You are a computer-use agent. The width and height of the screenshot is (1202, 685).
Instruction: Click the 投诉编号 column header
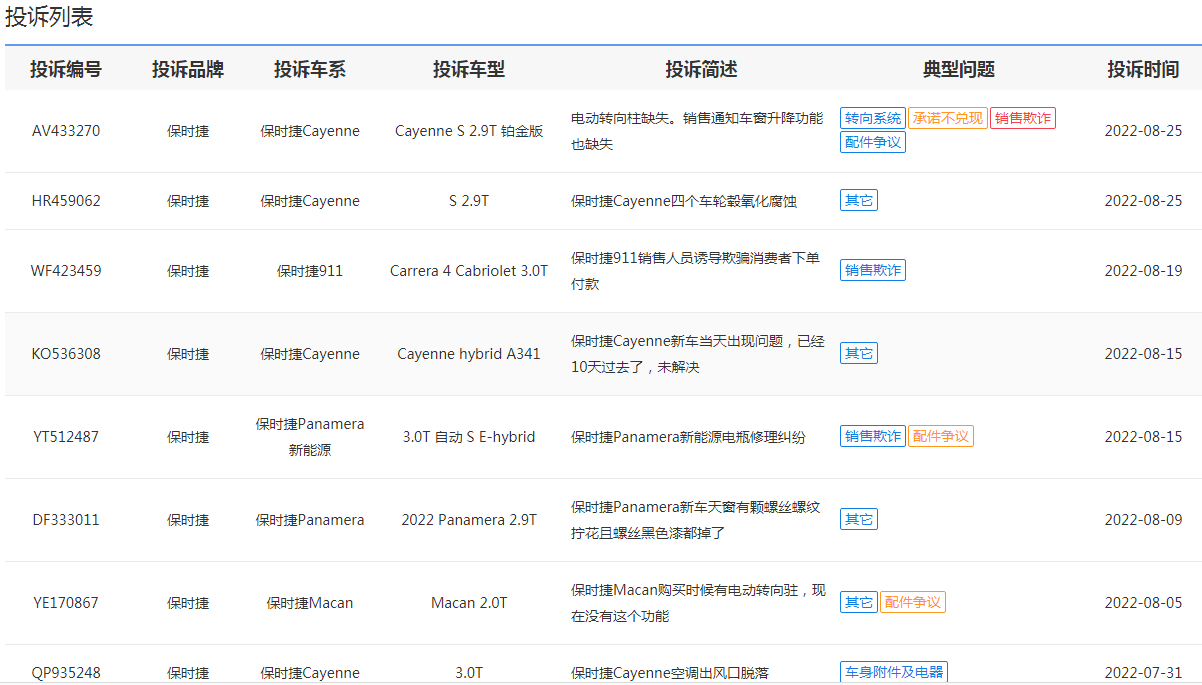tap(66, 69)
